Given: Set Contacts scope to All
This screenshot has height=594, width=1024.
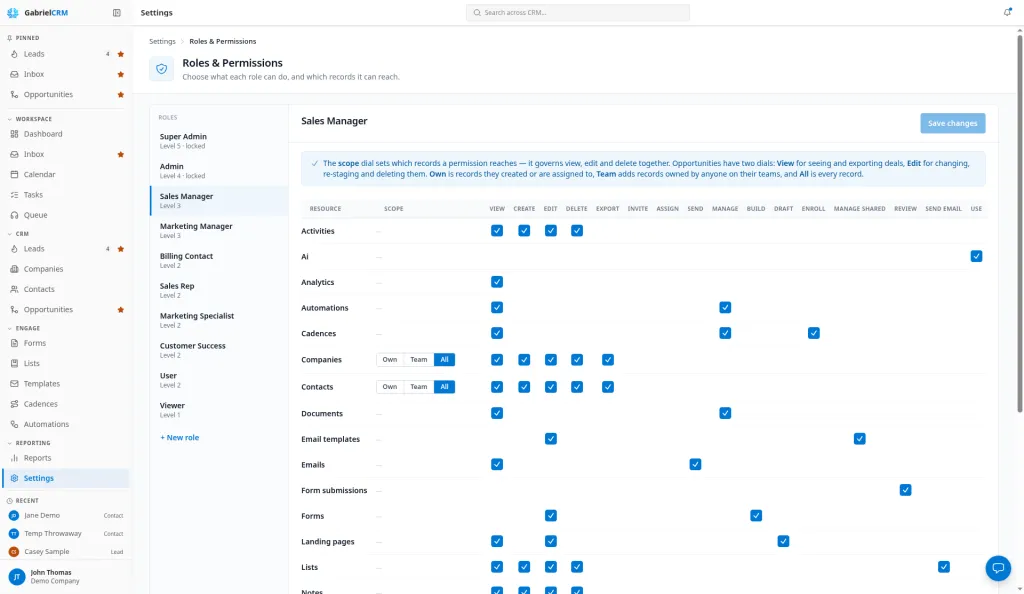Looking at the screenshot, I should point(444,387).
